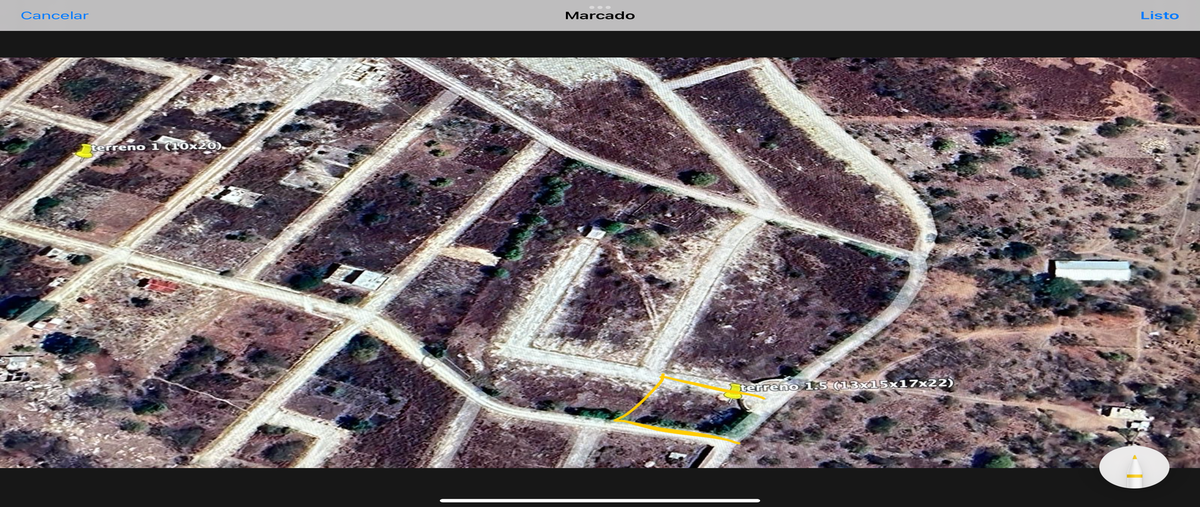Tap the home indicator bar at bottom
Viewport: 1200px width, 507px height.
pyautogui.click(x=600, y=500)
